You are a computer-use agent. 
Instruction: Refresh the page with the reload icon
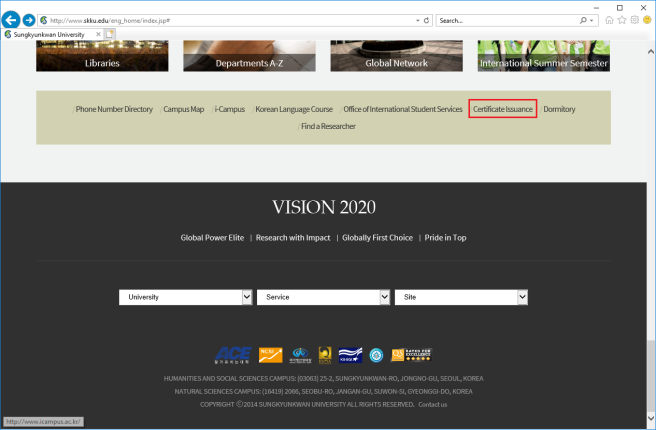coord(427,20)
